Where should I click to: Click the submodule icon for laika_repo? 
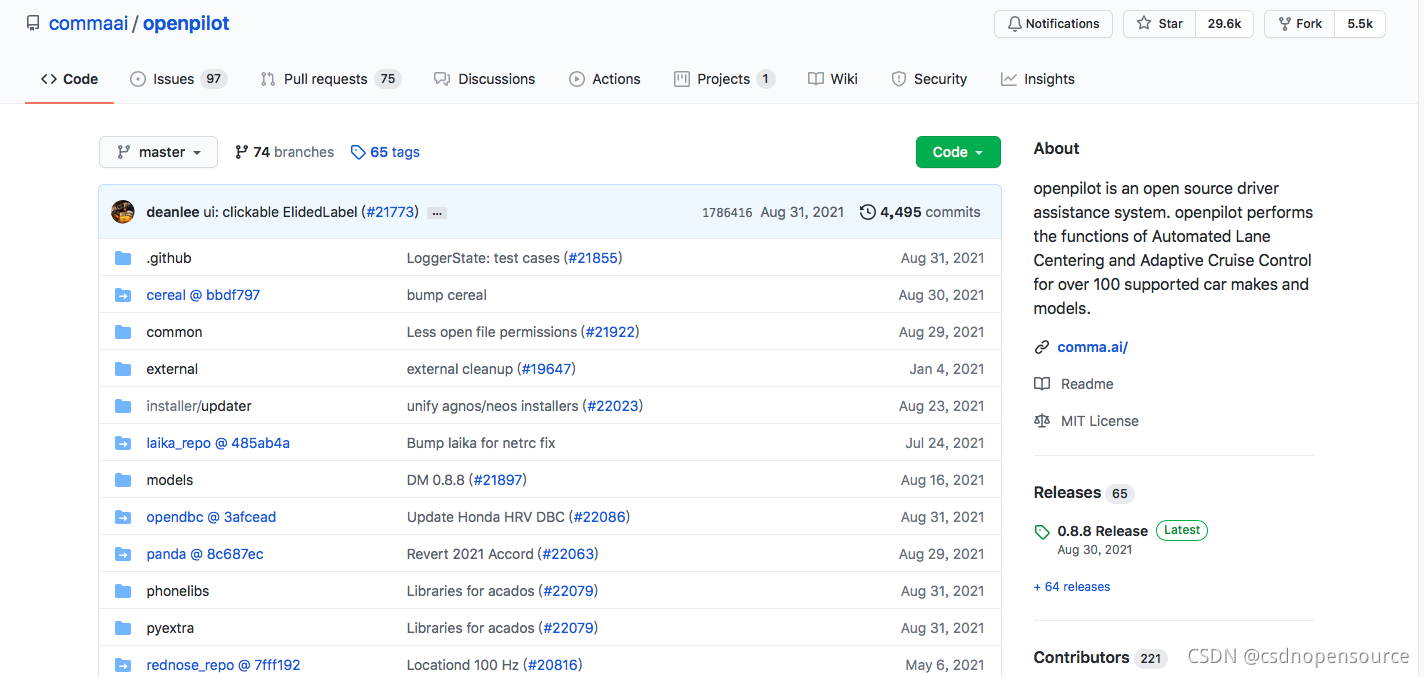pos(123,443)
